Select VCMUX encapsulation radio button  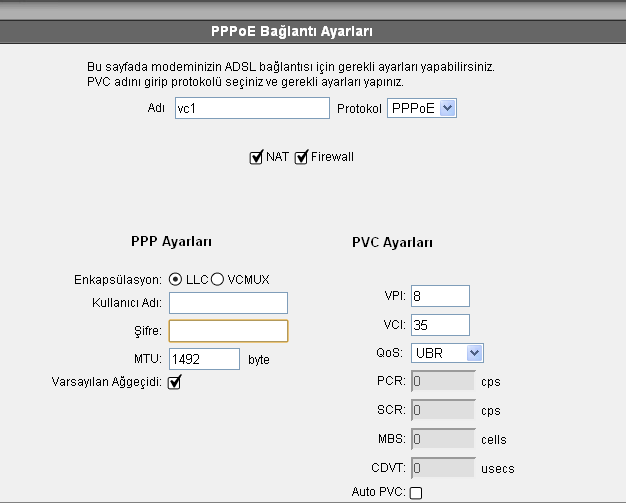(217, 279)
